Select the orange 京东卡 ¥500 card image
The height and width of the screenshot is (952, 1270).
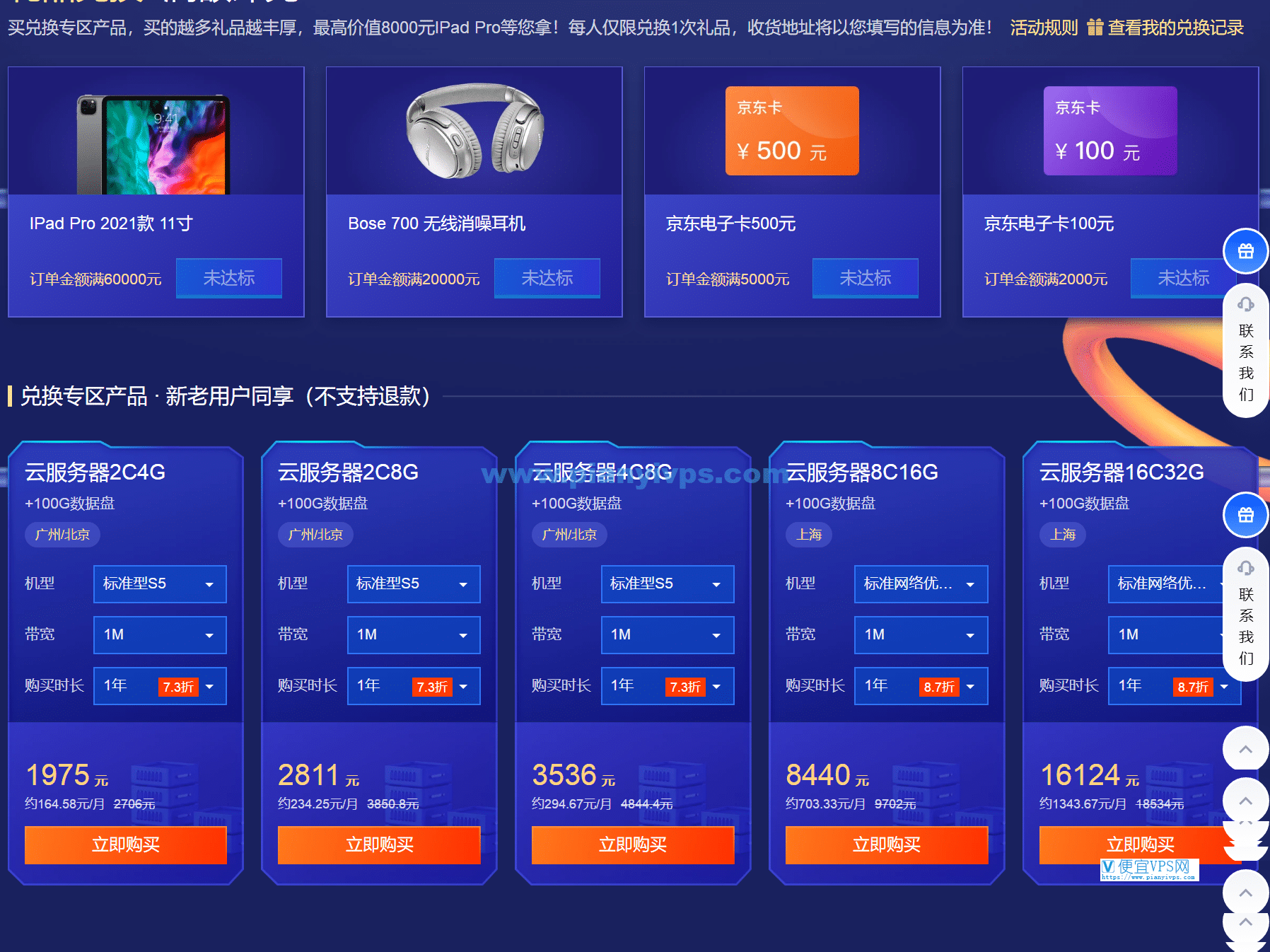[792, 131]
